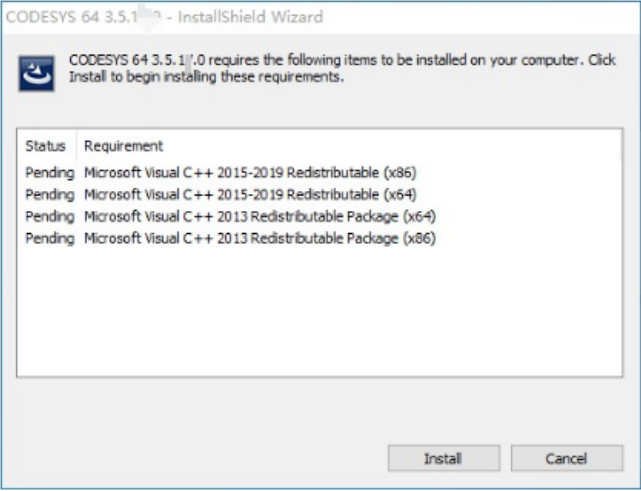Click the divider between Status and Requirement headers
Image resolution: width=641 pixels, height=491 pixels.
tap(76, 146)
